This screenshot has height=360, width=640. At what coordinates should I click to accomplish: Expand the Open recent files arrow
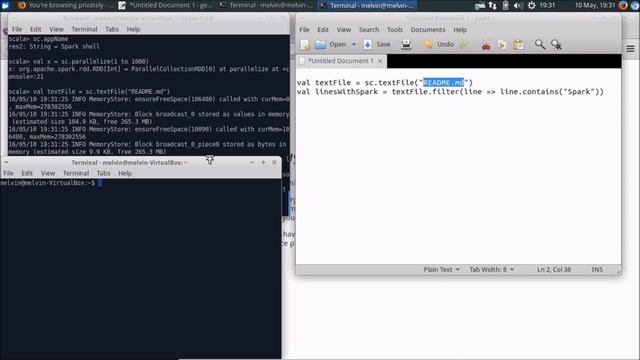coord(354,44)
